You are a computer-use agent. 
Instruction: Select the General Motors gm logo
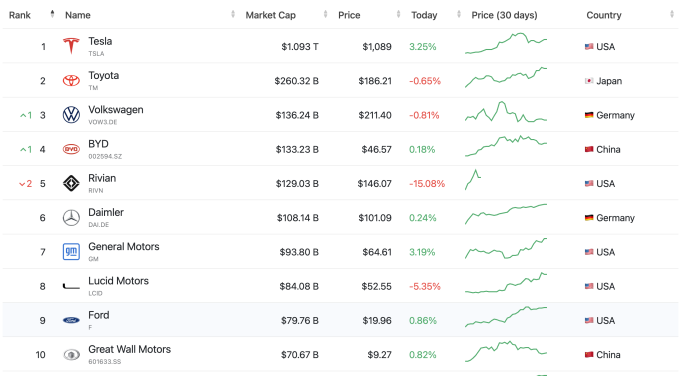(x=71, y=252)
